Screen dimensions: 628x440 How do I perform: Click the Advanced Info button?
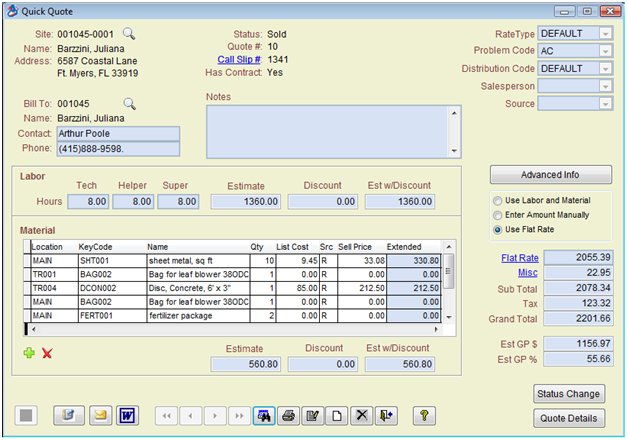tap(550, 175)
